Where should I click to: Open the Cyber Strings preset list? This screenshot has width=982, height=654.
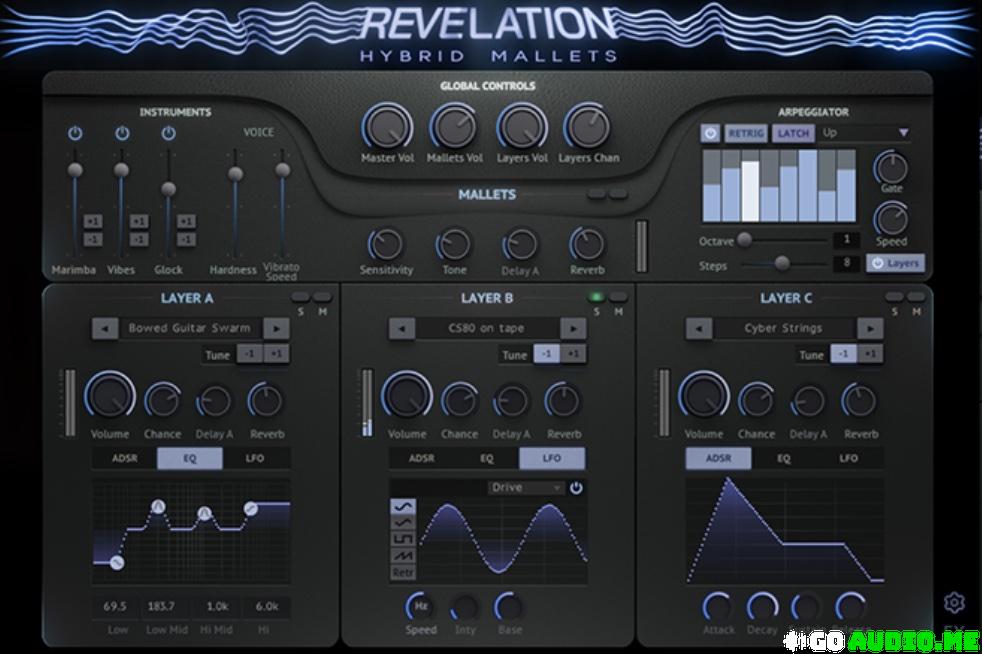point(783,328)
